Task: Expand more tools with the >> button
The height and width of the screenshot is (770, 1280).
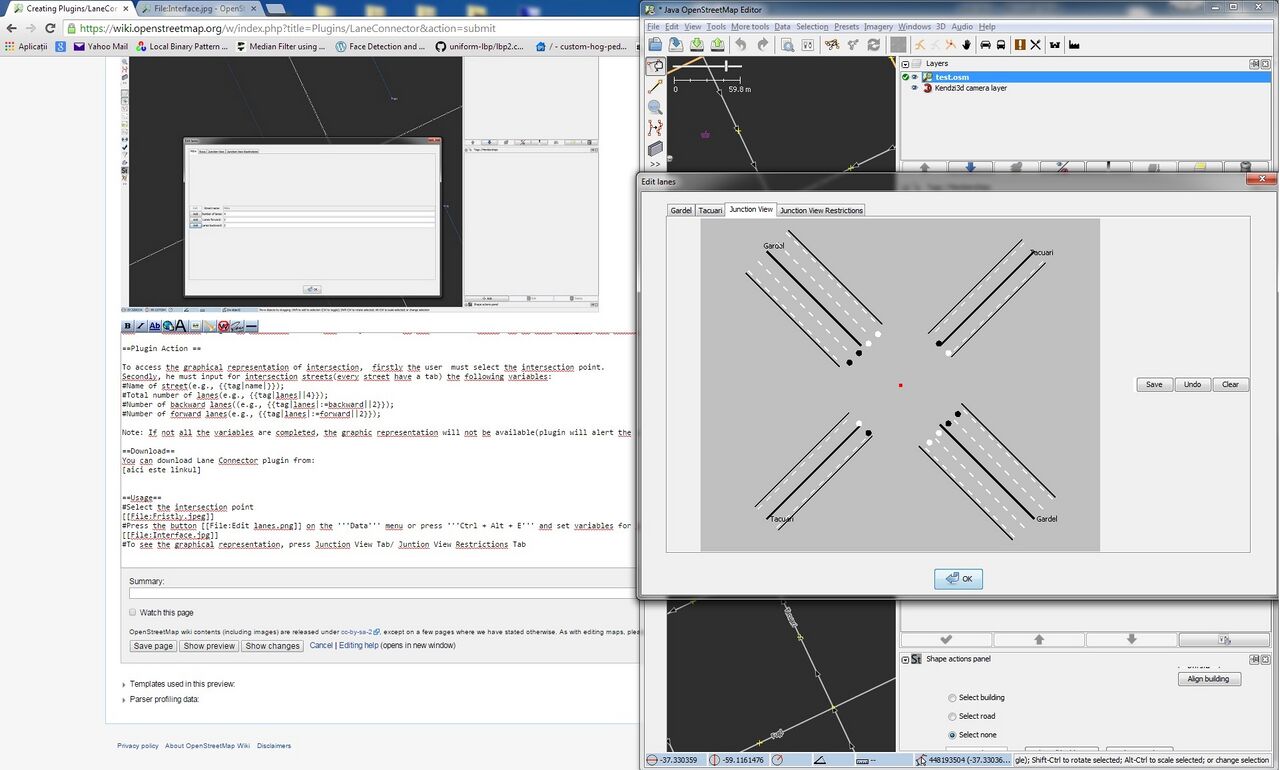Action: click(655, 164)
